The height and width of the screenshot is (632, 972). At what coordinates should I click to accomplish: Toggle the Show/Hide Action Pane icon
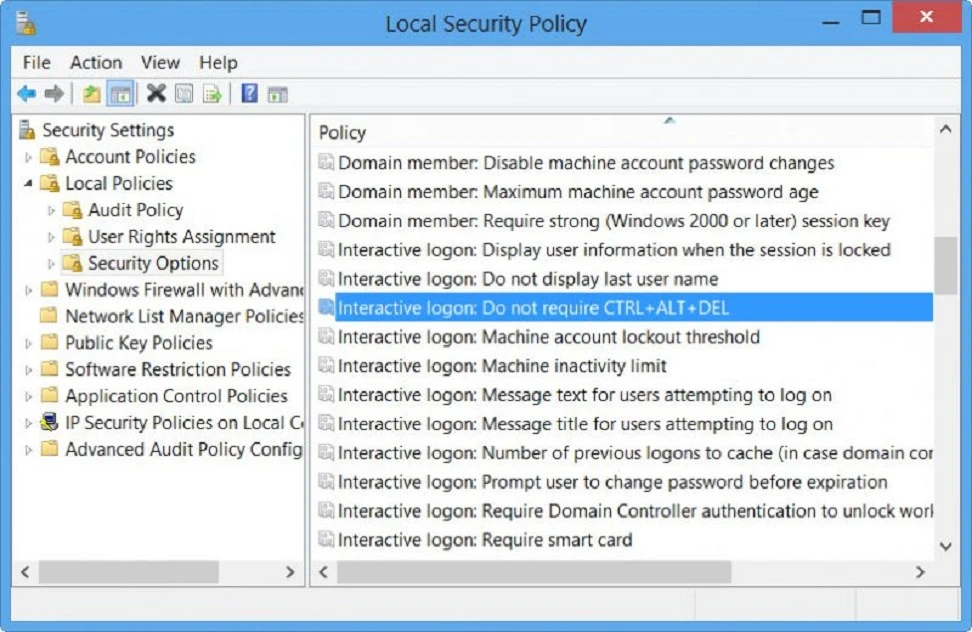[277, 94]
